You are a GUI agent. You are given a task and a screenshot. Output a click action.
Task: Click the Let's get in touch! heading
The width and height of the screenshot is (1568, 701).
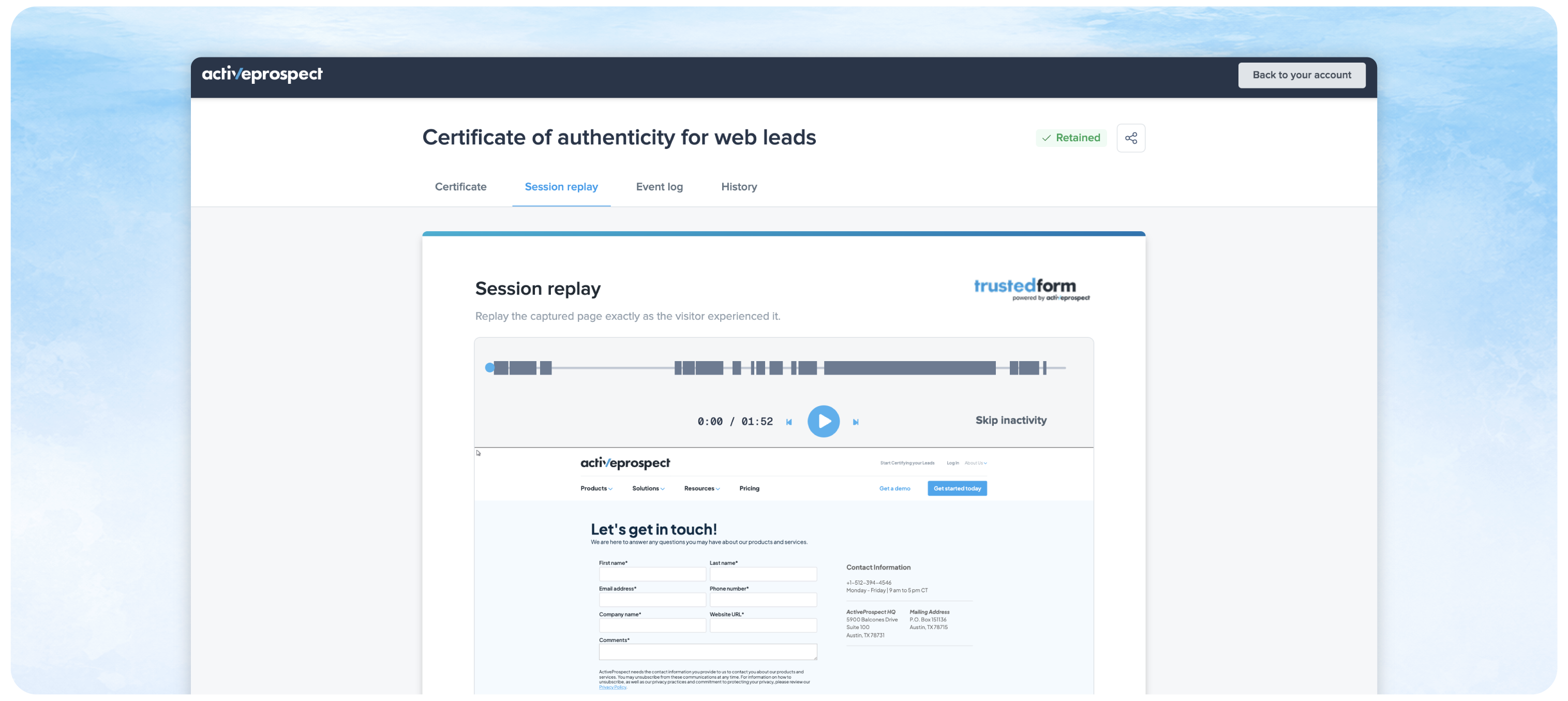coord(654,529)
